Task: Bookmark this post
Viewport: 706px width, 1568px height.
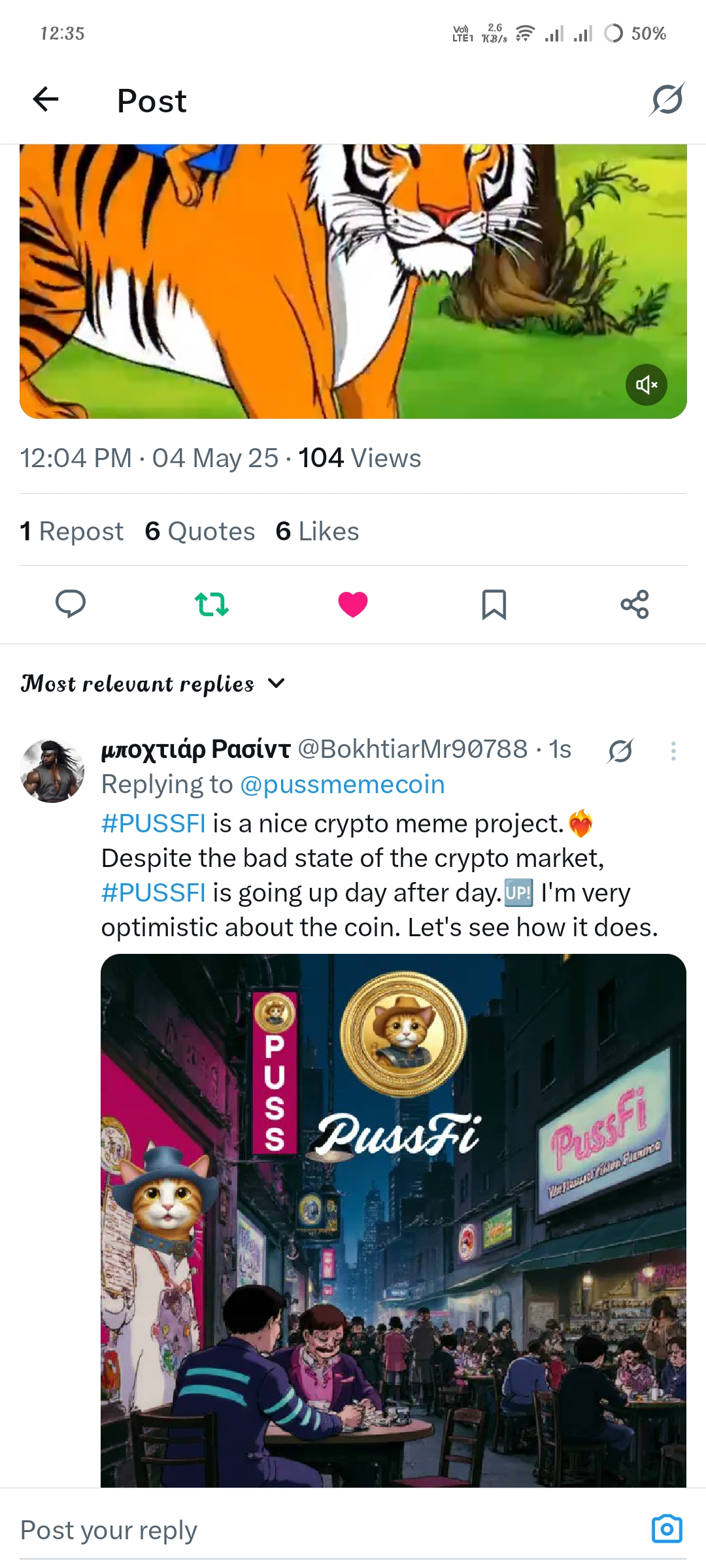Action: 494,604
